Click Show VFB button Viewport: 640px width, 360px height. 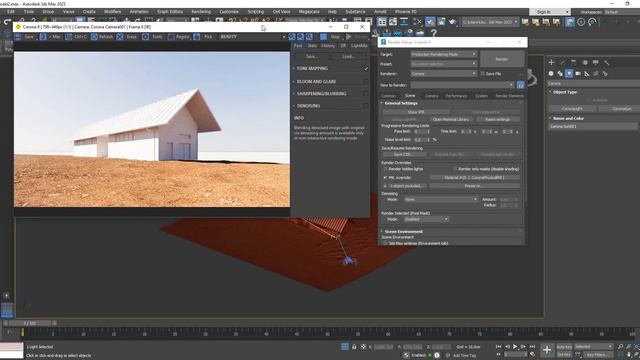[x=416, y=112]
